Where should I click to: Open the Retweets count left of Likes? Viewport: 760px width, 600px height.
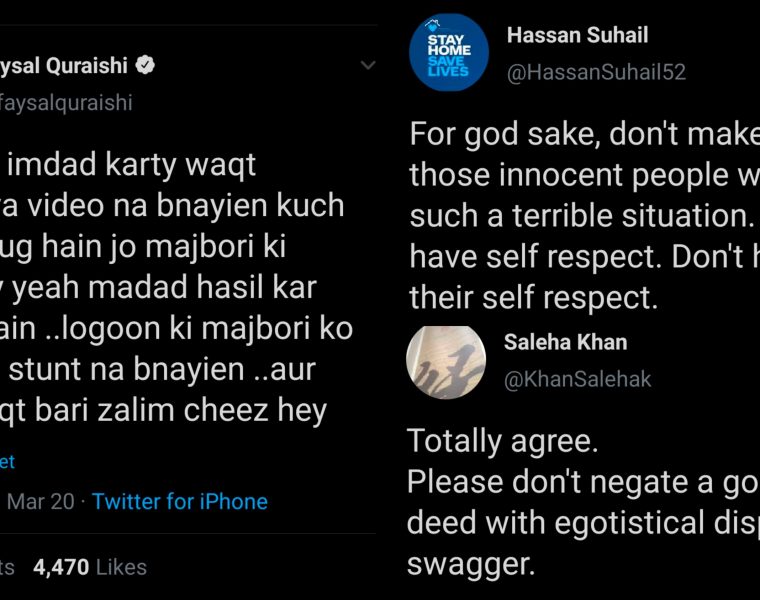(8, 567)
